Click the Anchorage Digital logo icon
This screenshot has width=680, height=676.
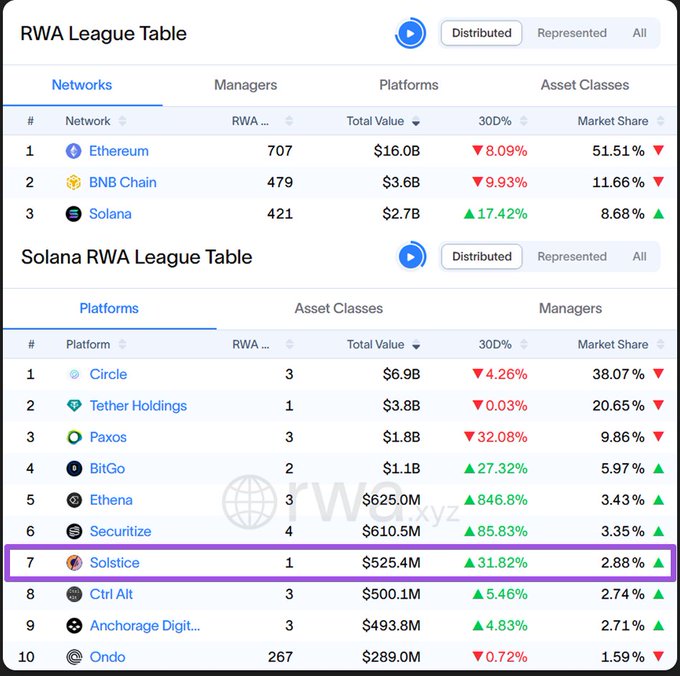pyautogui.click(x=74, y=626)
